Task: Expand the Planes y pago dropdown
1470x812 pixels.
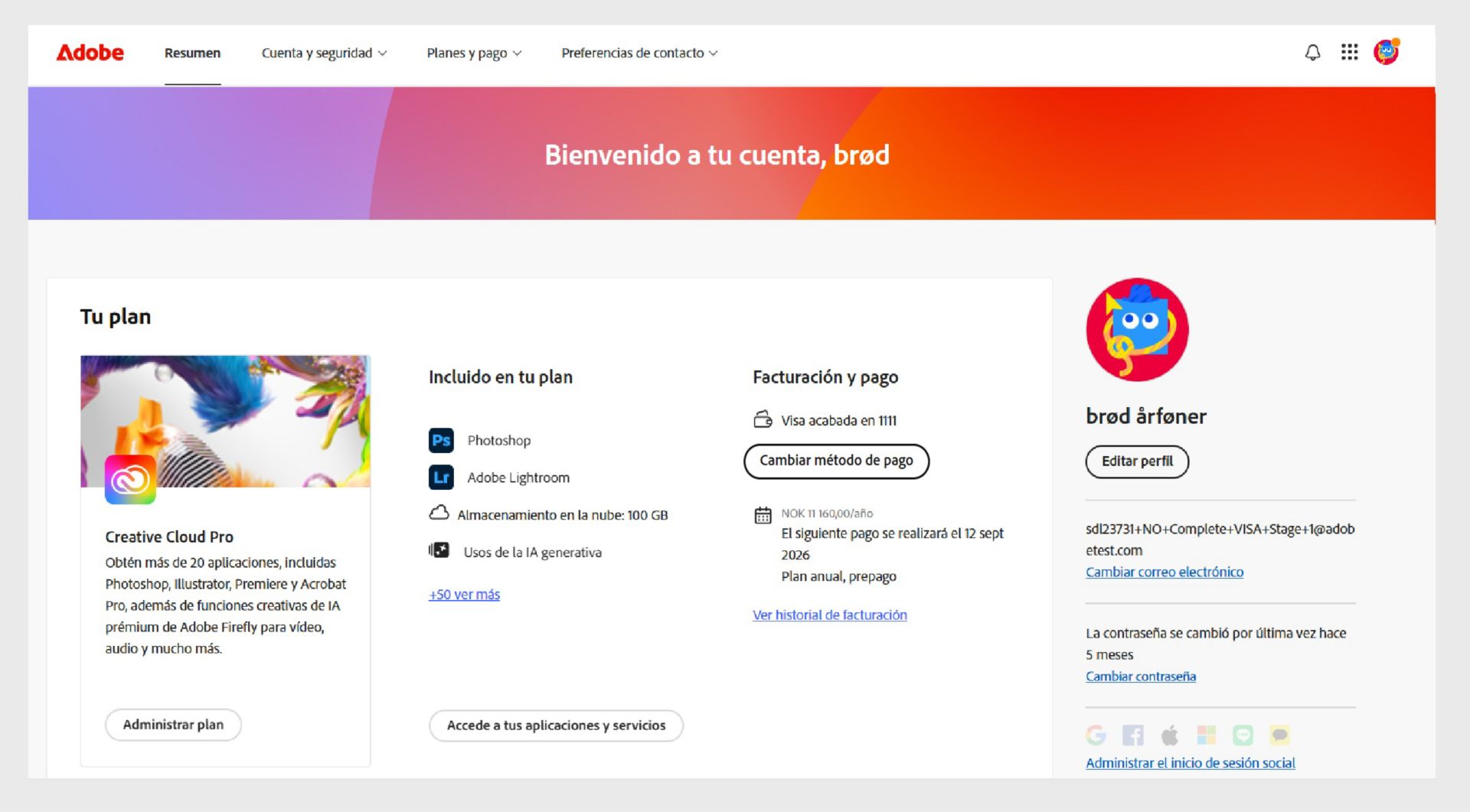Action: tap(473, 53)
